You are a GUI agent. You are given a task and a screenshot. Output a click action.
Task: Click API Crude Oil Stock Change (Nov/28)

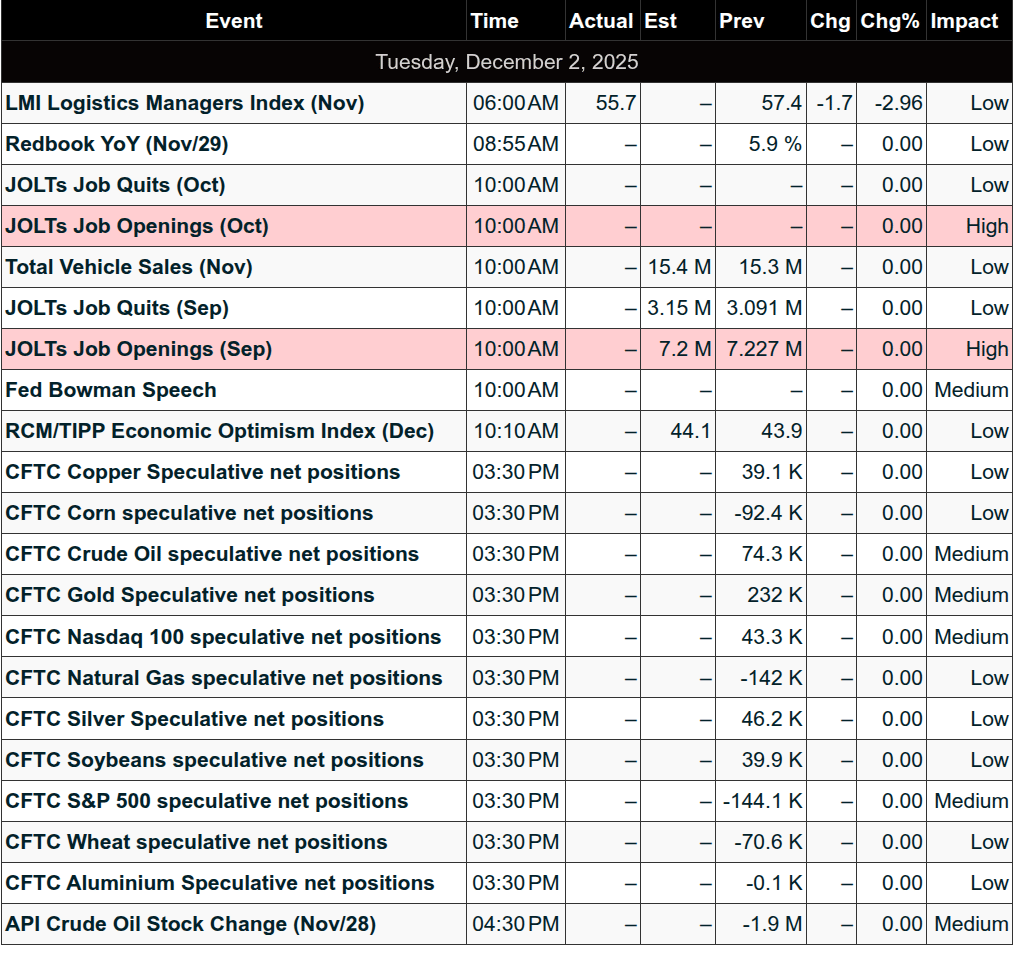(x=191, y=924)
